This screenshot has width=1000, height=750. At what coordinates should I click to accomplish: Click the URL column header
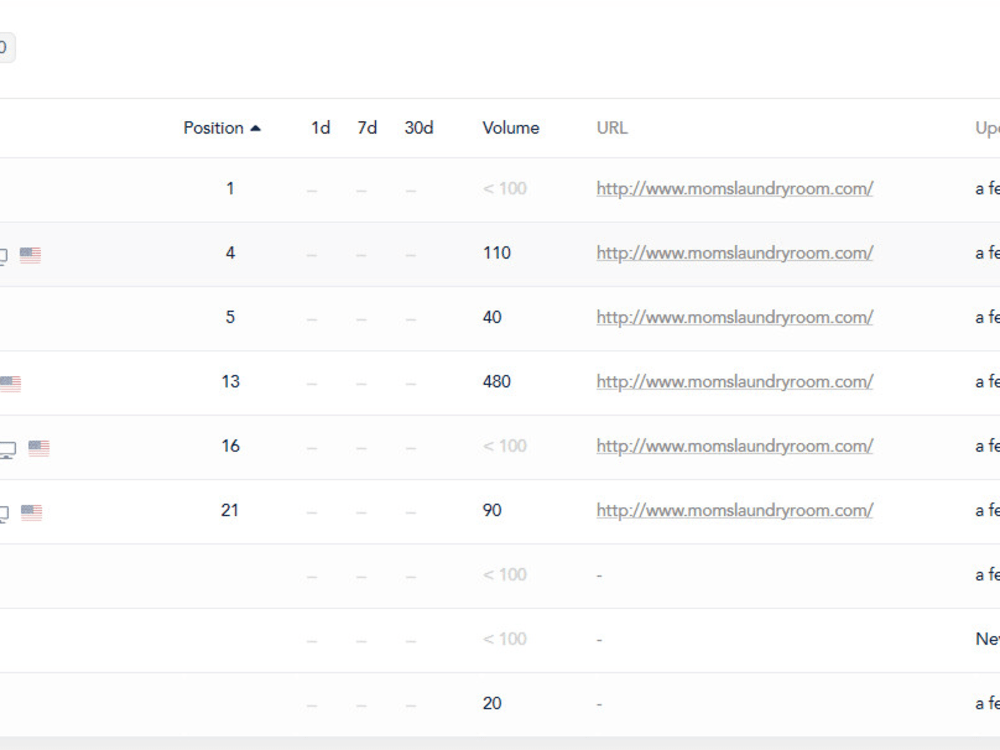click(612, 128)
